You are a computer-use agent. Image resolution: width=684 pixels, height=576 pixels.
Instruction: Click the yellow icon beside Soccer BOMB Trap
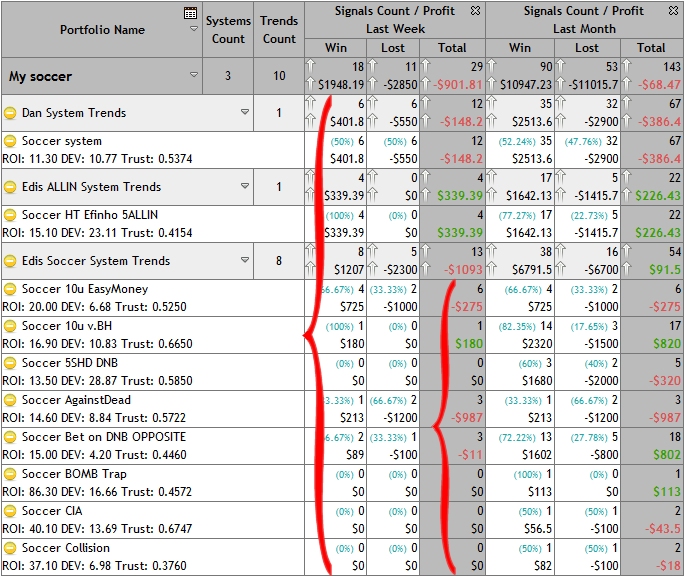click(11, 474)
